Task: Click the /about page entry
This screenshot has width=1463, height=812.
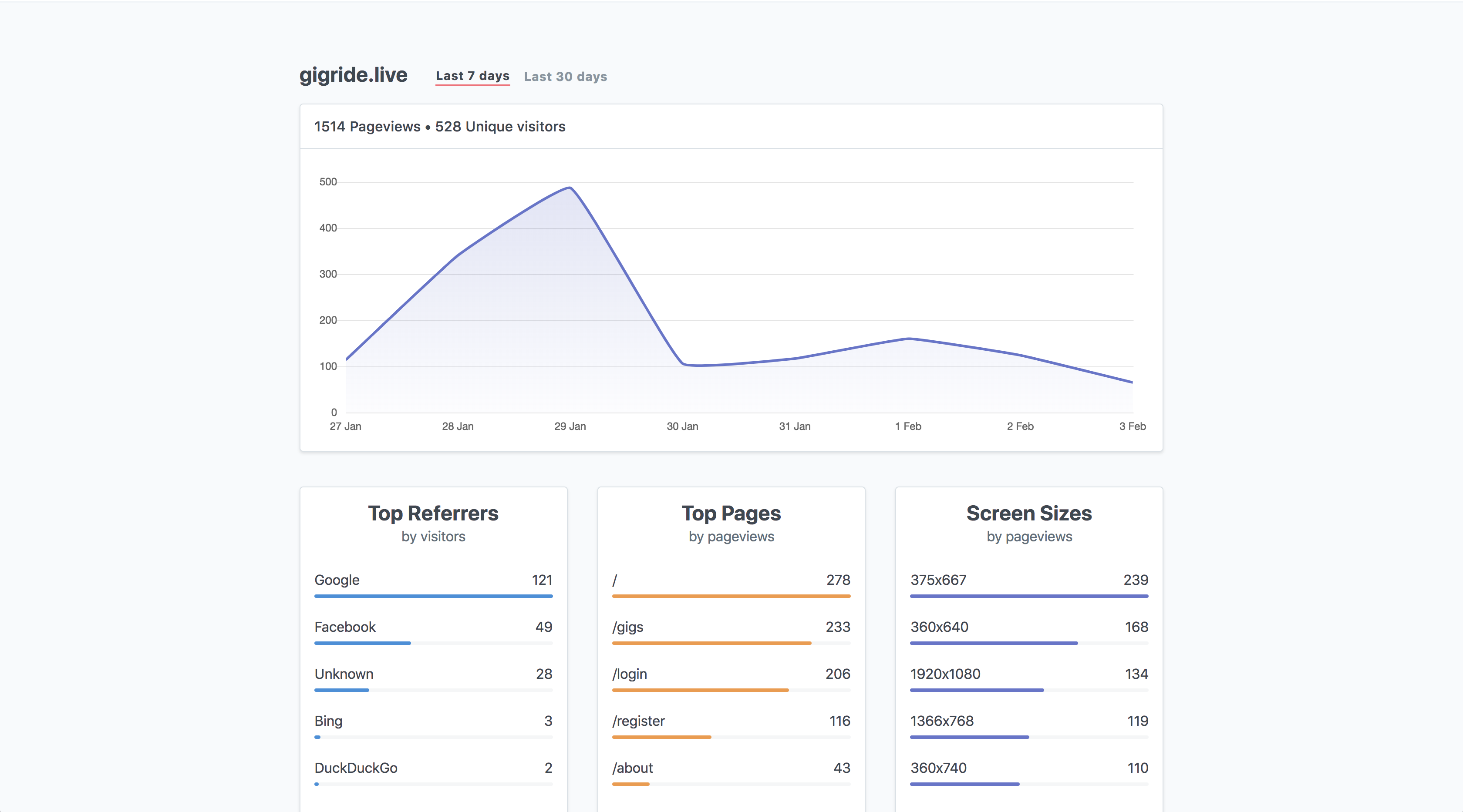Action: pyautogui.click(x=632, y=768)
